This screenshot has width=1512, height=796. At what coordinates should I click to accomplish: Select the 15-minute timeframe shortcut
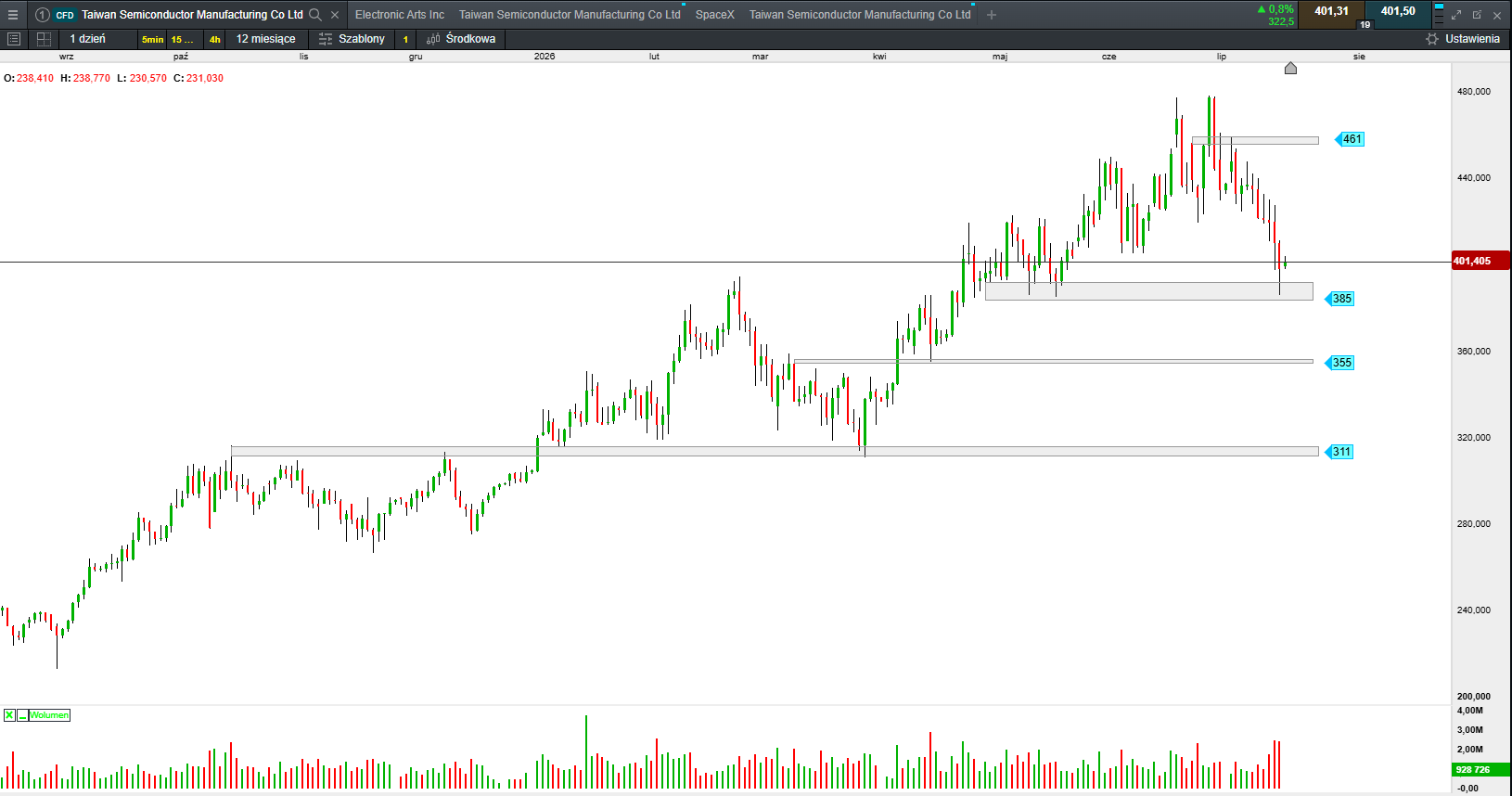click(183, 39)
